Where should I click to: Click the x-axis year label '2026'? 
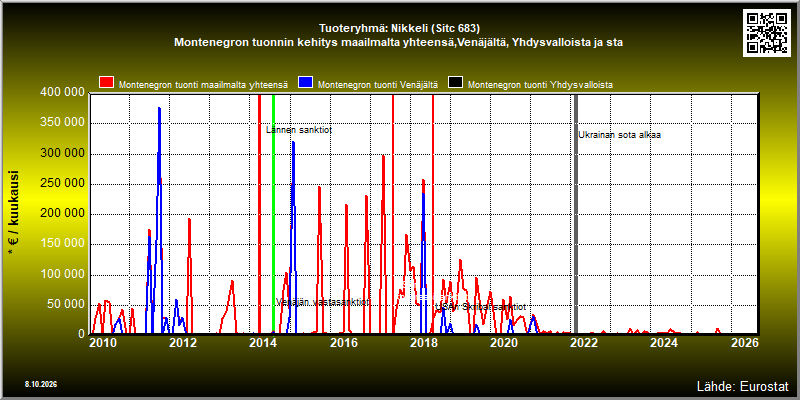coord(745,343)
